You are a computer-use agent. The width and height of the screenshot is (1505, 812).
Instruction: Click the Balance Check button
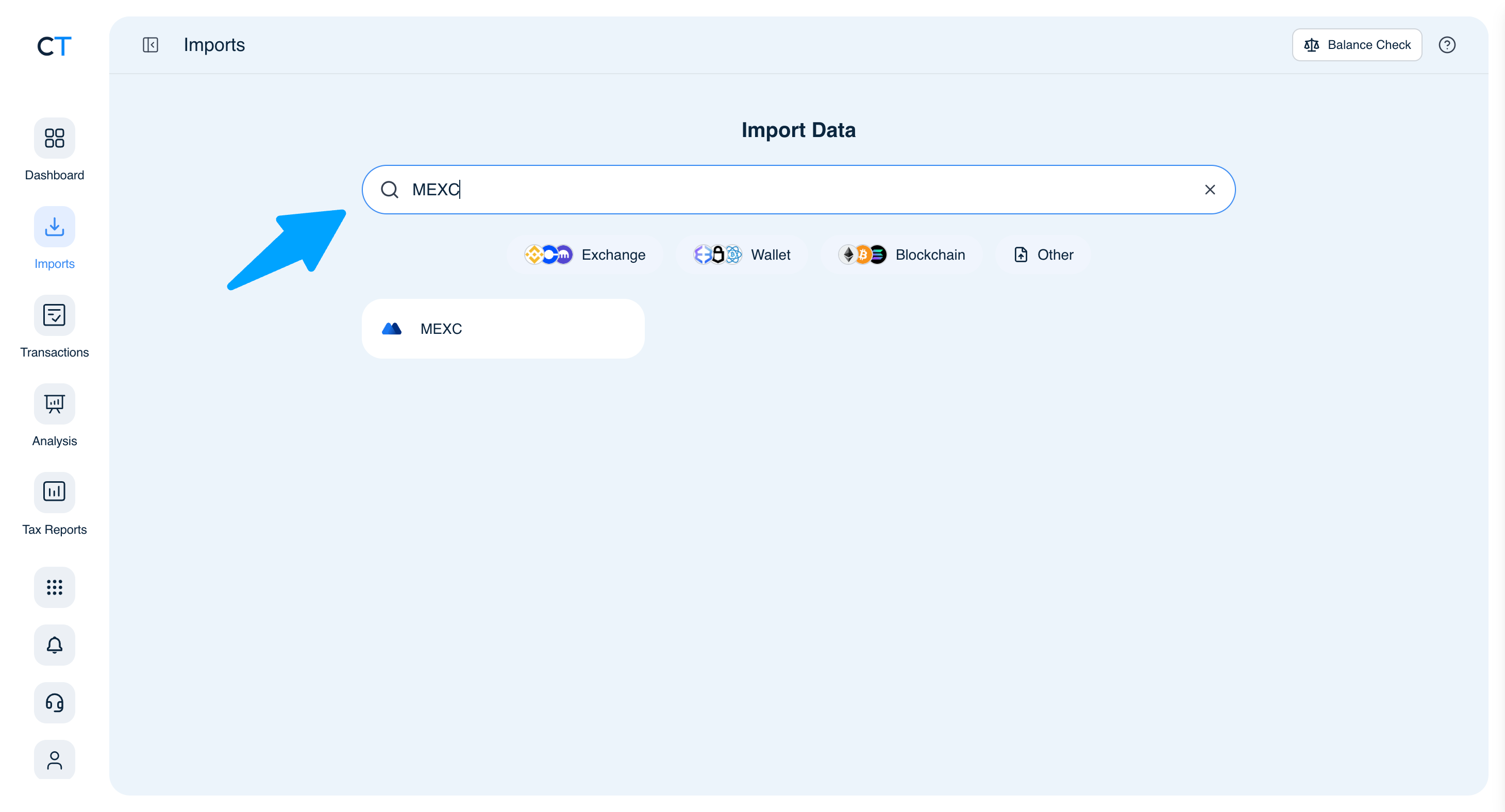click(x=1357, y=45)
